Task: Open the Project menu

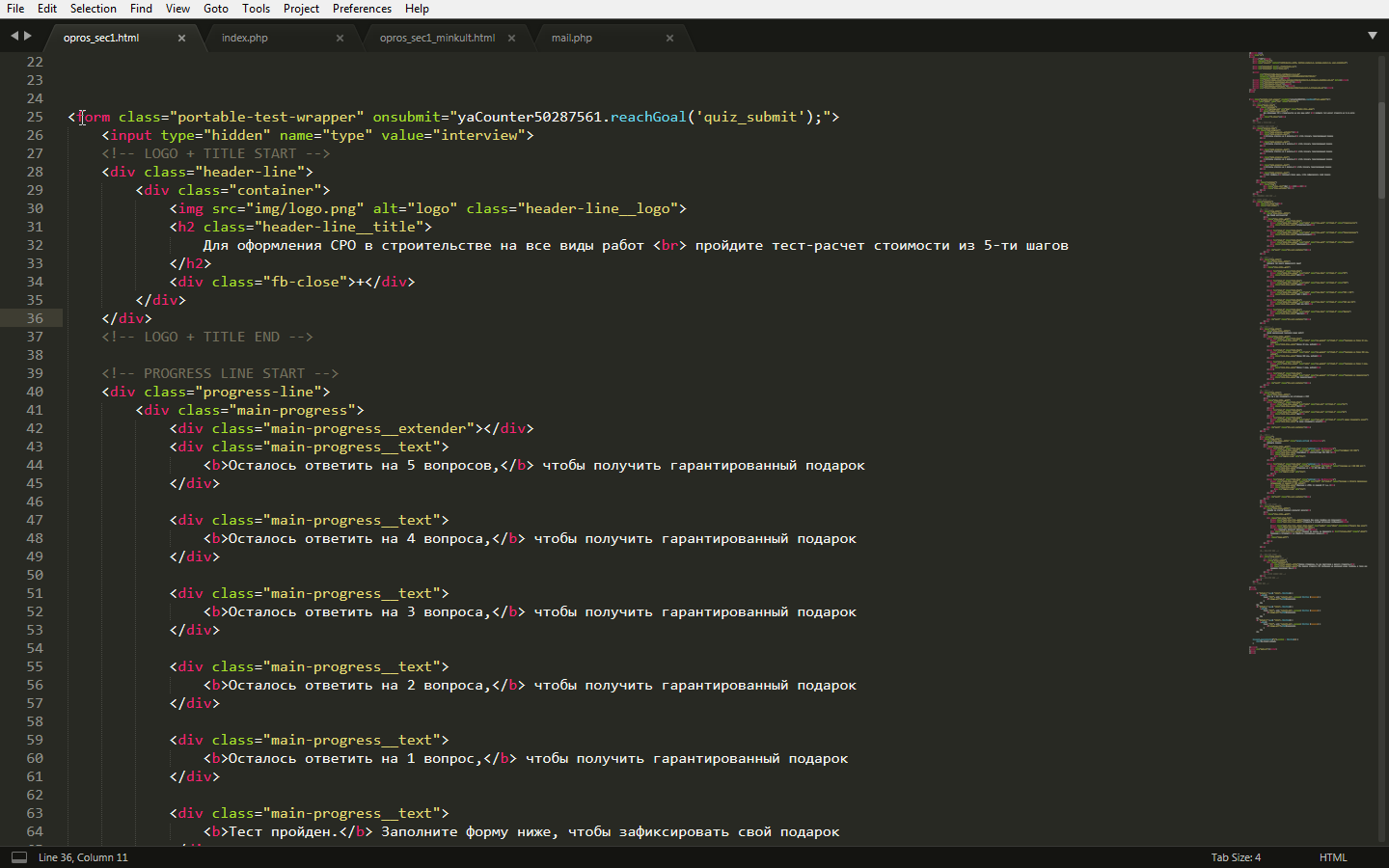Action: (301, 9)
